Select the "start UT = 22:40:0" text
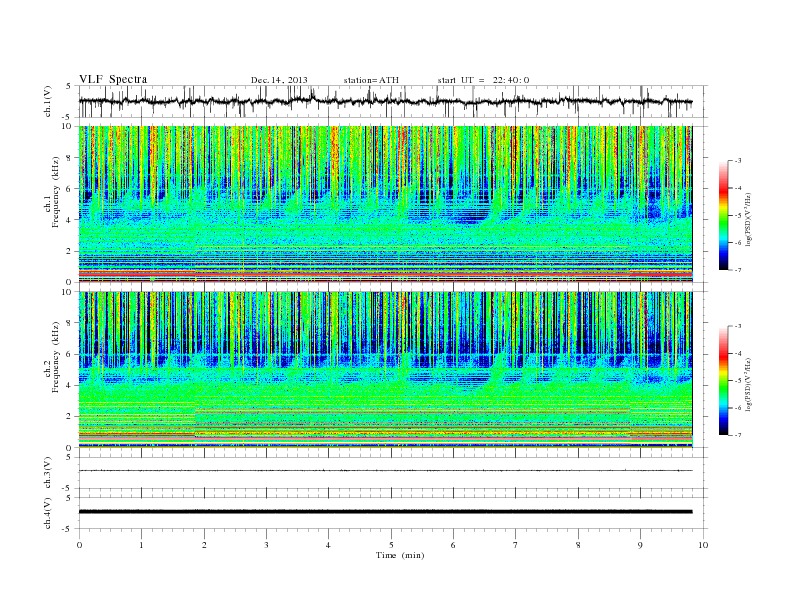The height and width of the screenshot is (612, 792). point(483,80)
